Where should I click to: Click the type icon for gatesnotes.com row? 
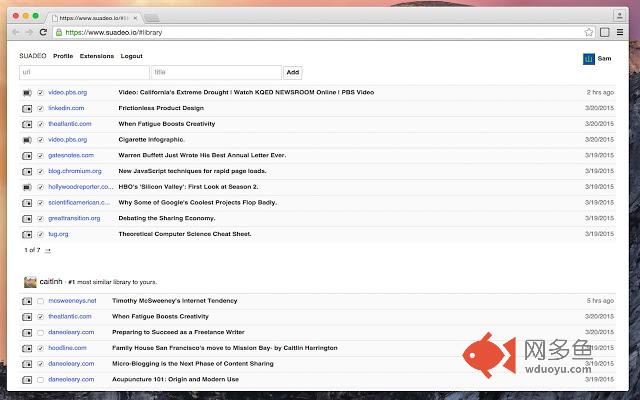coord(27,156)
